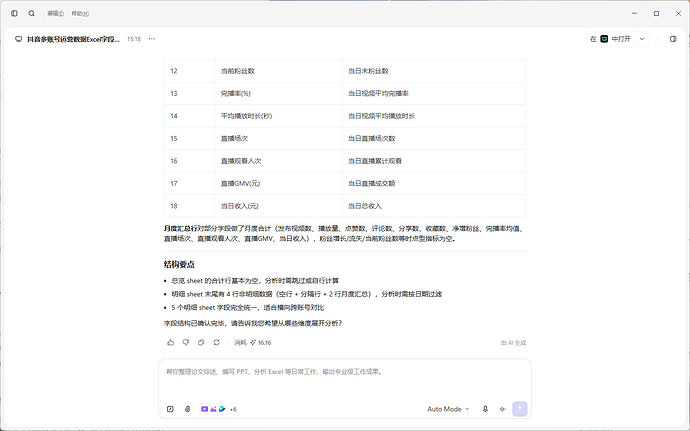The image size is (690, 431).
Task: Click the 结构要点 heading
Action: (179, 265)
